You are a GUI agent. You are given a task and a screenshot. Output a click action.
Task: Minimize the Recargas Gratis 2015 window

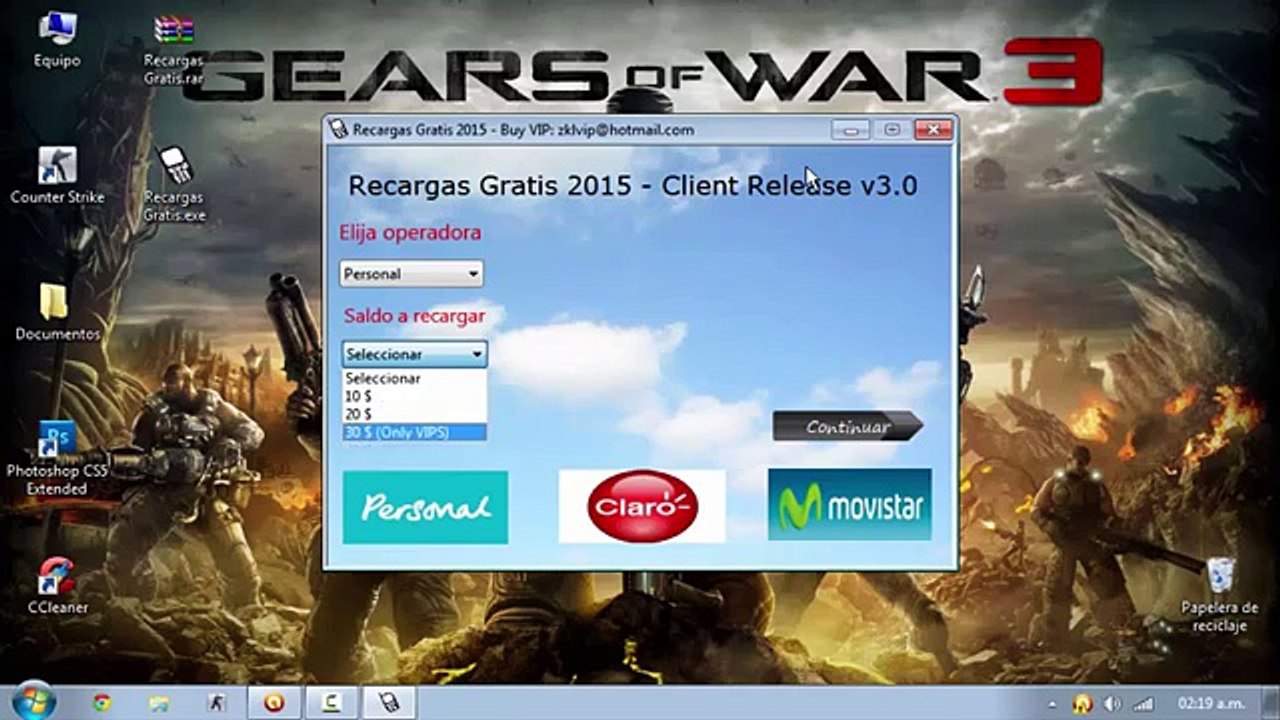click(851, 130)
